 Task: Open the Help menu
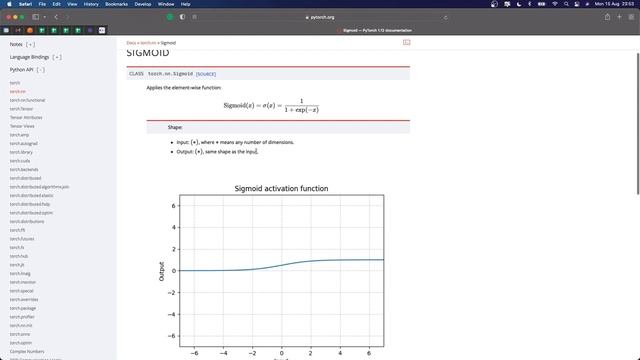185,4
